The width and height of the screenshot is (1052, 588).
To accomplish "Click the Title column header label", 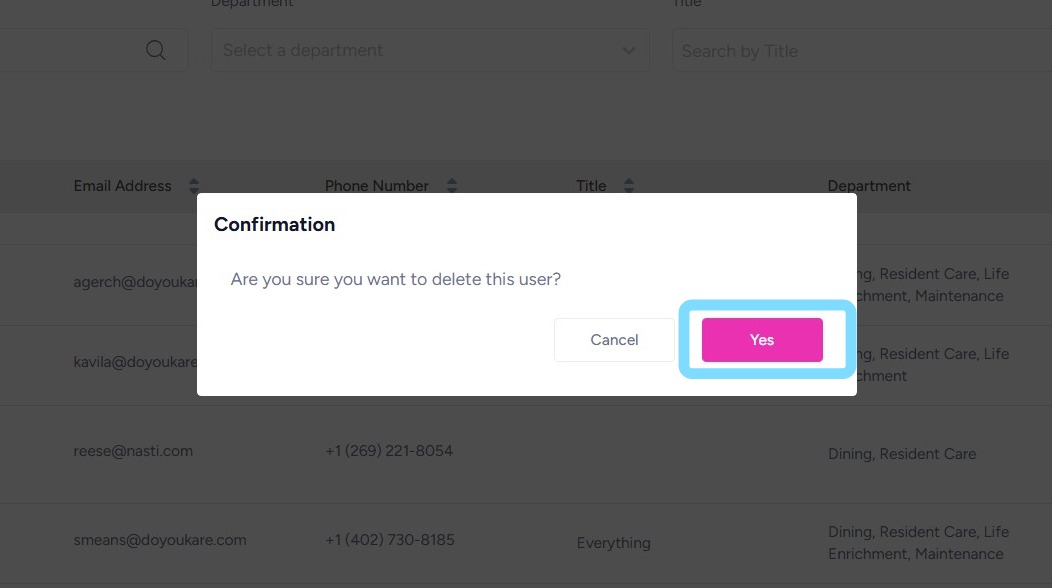I will [591, 186].
